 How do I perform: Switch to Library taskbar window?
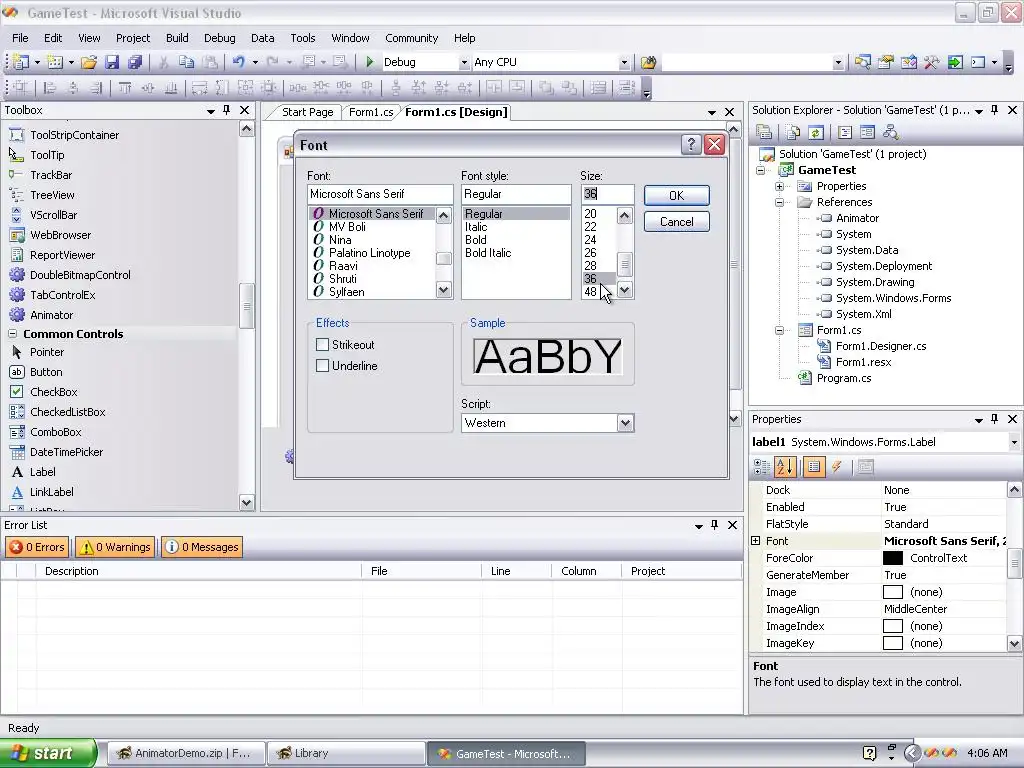(346, 753)
